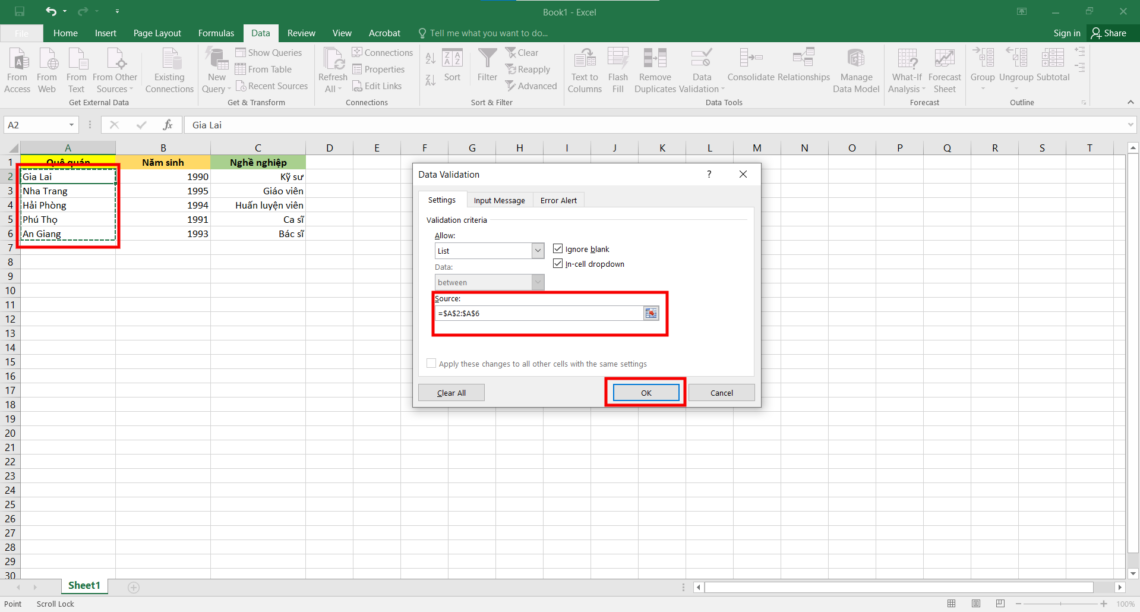Open the Formulas ribbon tab

[x=216, y=32]
